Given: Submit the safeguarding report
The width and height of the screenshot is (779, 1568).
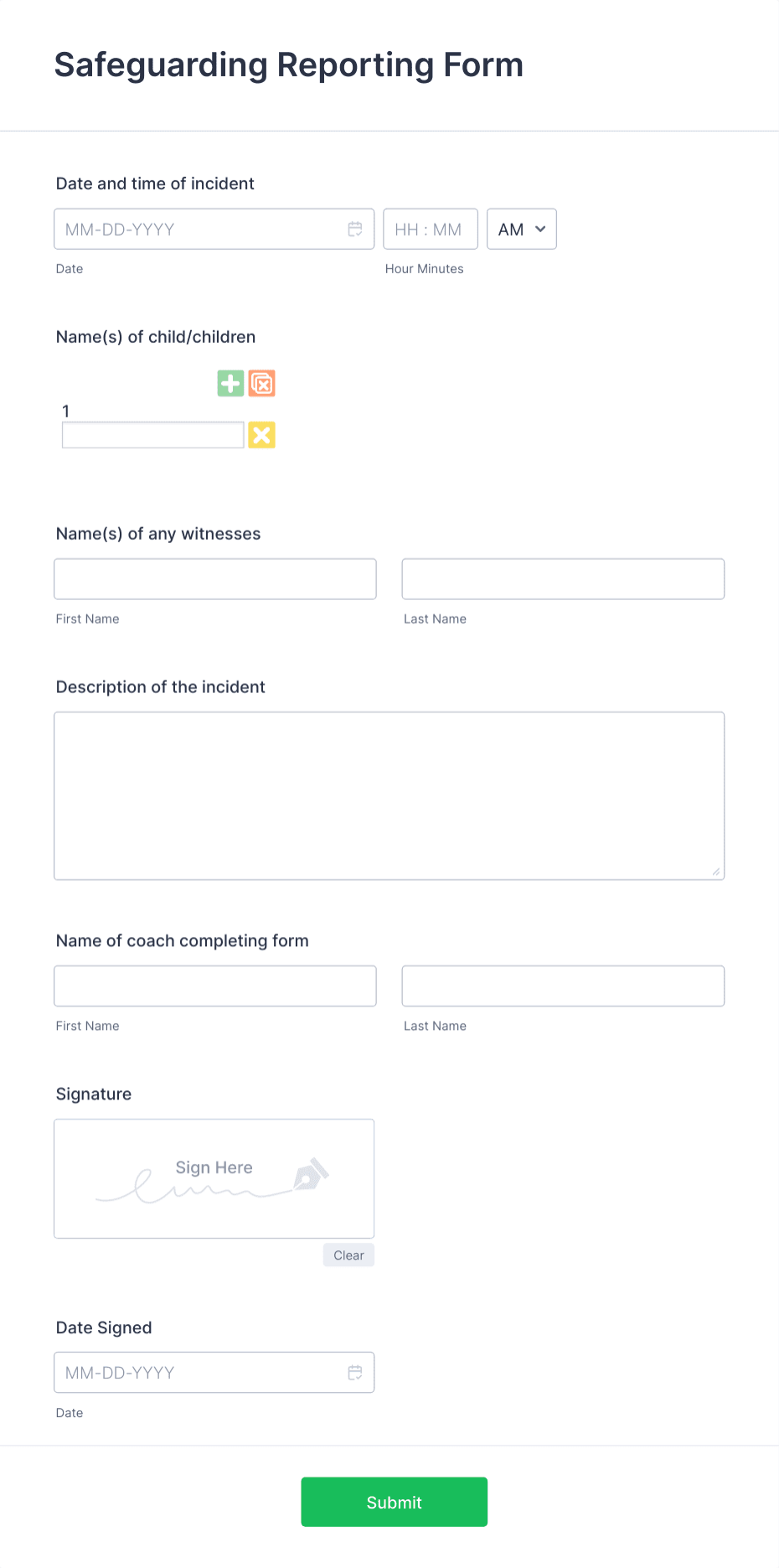Looking at the screenshot, I should click(x=394, y=1502).
